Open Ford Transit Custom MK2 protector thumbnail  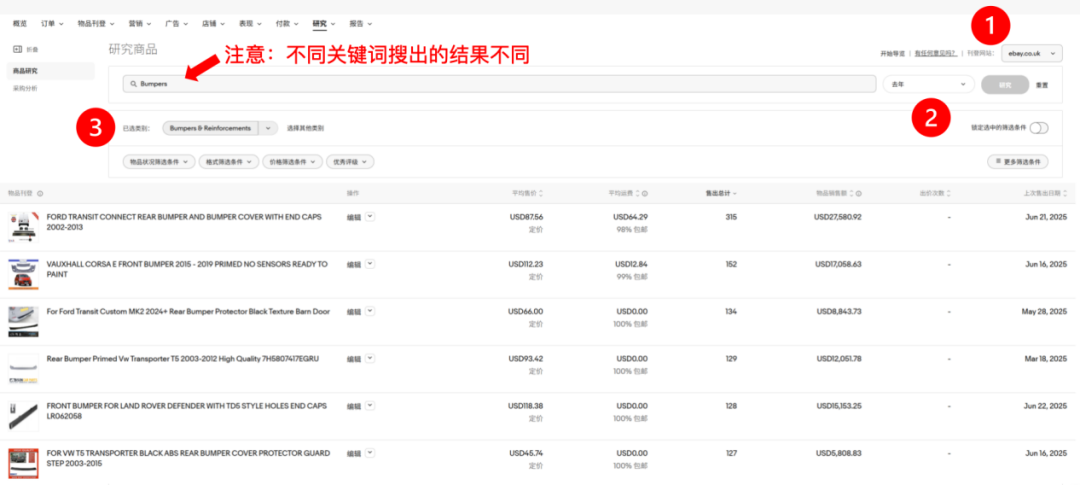pos(23,322)
